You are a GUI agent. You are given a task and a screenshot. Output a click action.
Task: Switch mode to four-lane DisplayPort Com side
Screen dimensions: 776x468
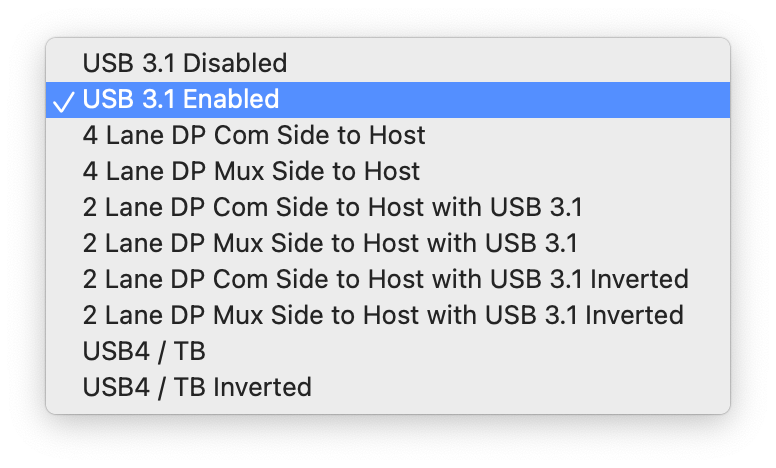[254, 135]
